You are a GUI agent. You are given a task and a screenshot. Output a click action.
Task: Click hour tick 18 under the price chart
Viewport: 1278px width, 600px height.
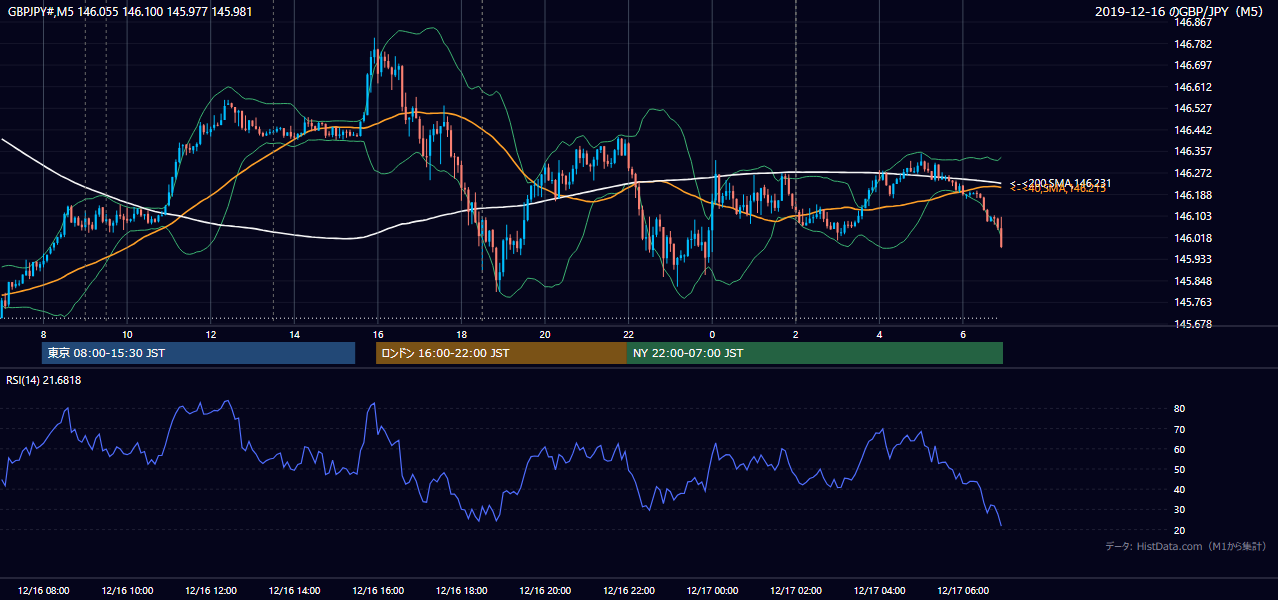(461, 334)
